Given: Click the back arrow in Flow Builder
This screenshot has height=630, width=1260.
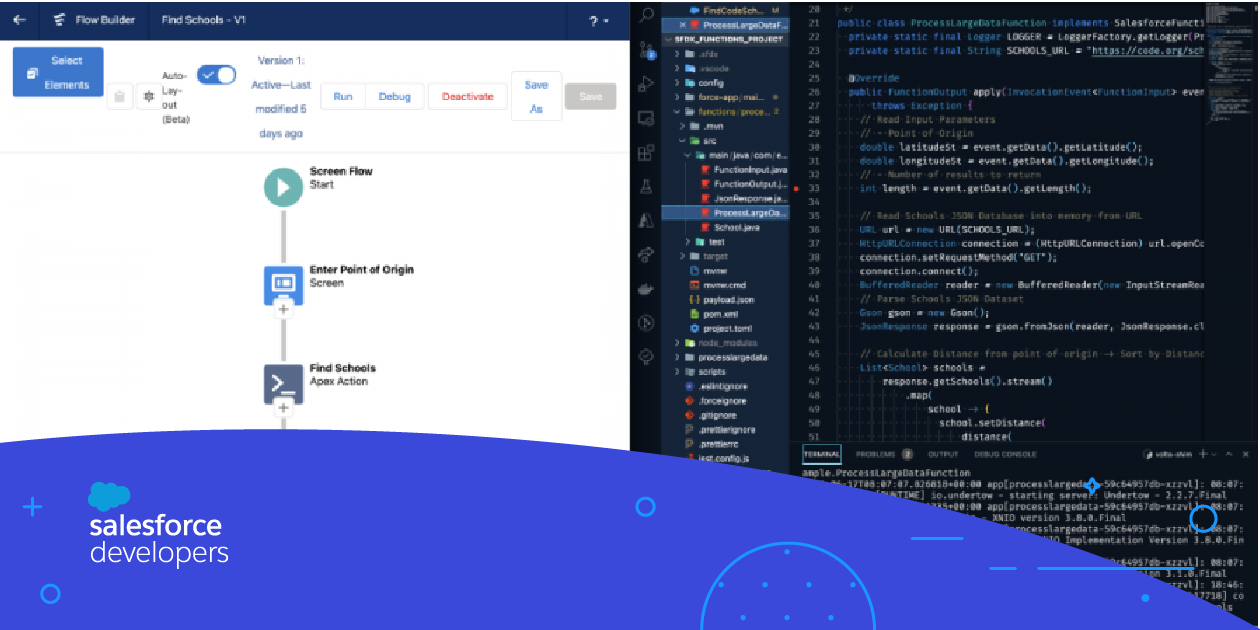Looking at the screenshot, I should (20, 20).
